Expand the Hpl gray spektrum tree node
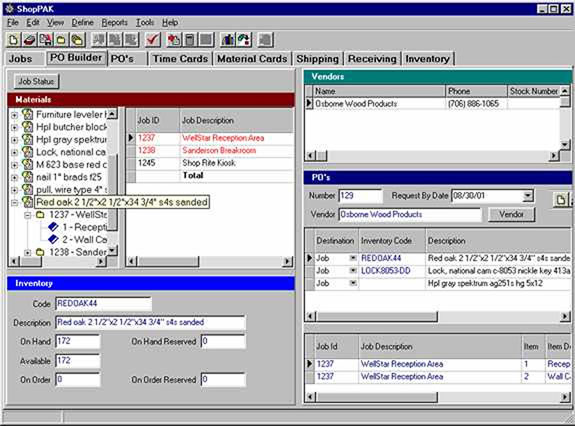Screen dimensions: 575x426 coord(14,140)
